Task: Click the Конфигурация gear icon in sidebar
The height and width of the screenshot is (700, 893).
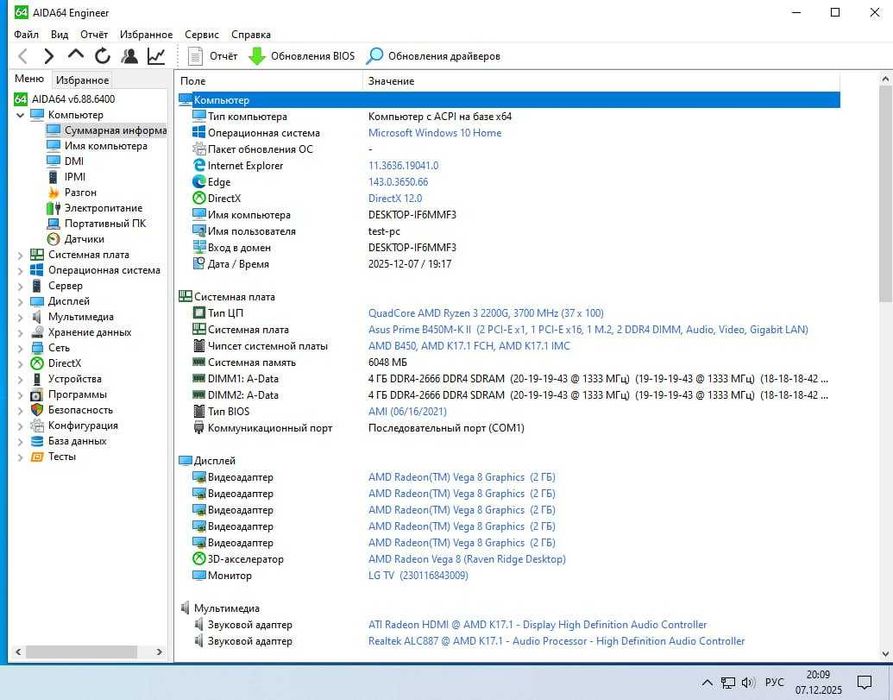Action: click(x=37, y=425)
